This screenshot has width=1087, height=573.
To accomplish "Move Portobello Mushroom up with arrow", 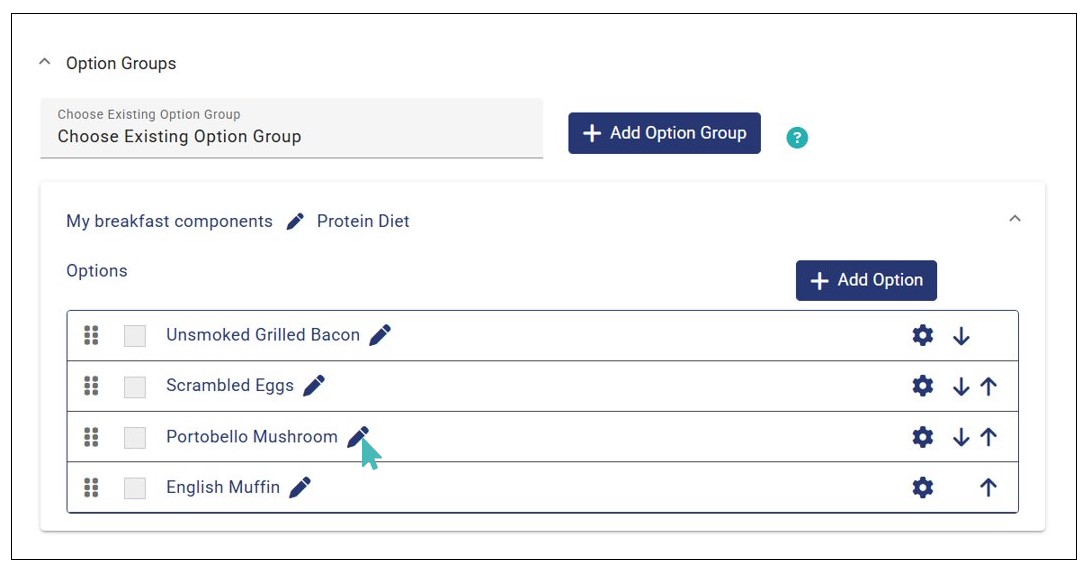I will [x=989, y=437].
